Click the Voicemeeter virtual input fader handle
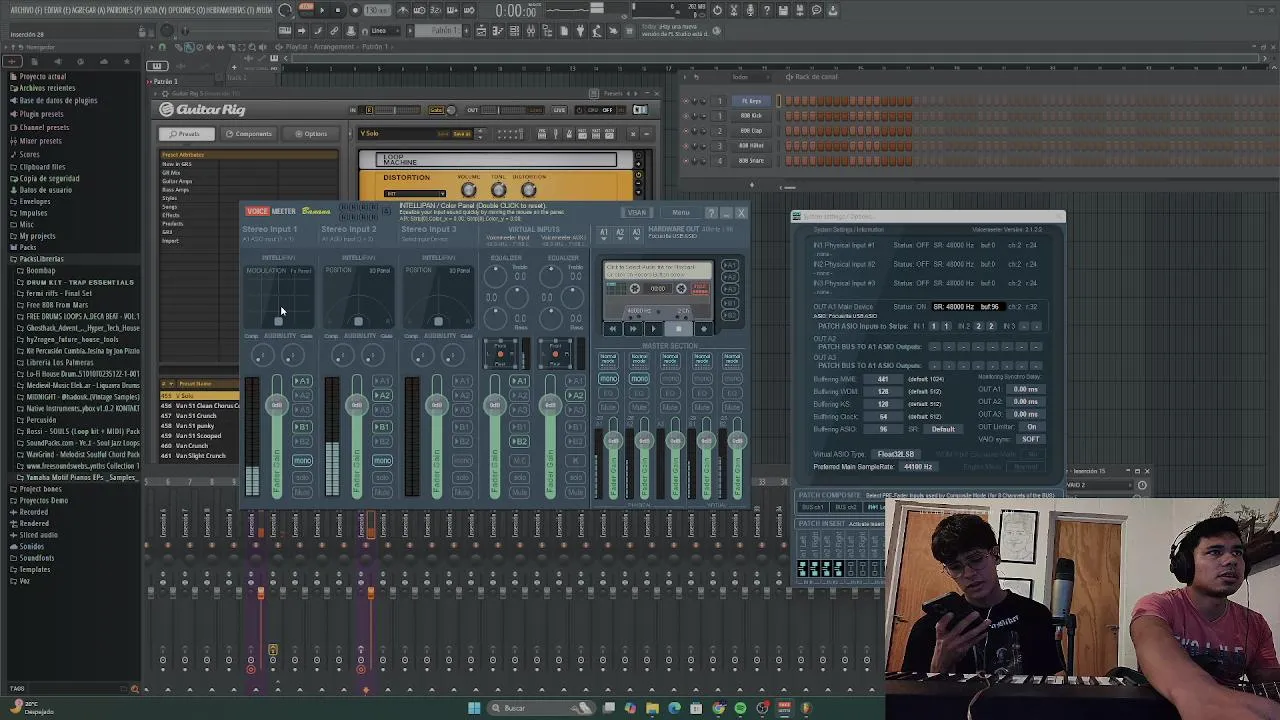 point(494,404)
